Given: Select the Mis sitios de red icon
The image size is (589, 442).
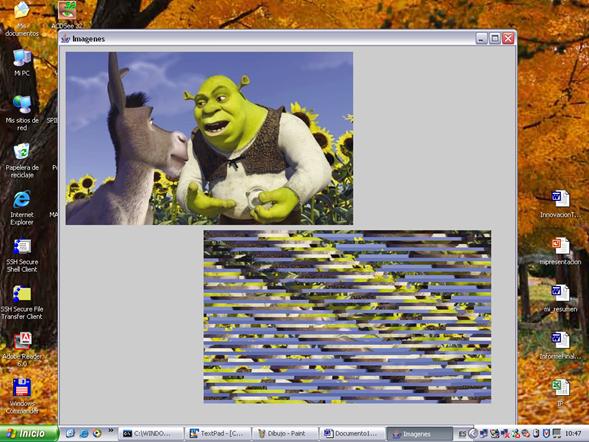Looking at the screenshot, I should pos(22,113).
